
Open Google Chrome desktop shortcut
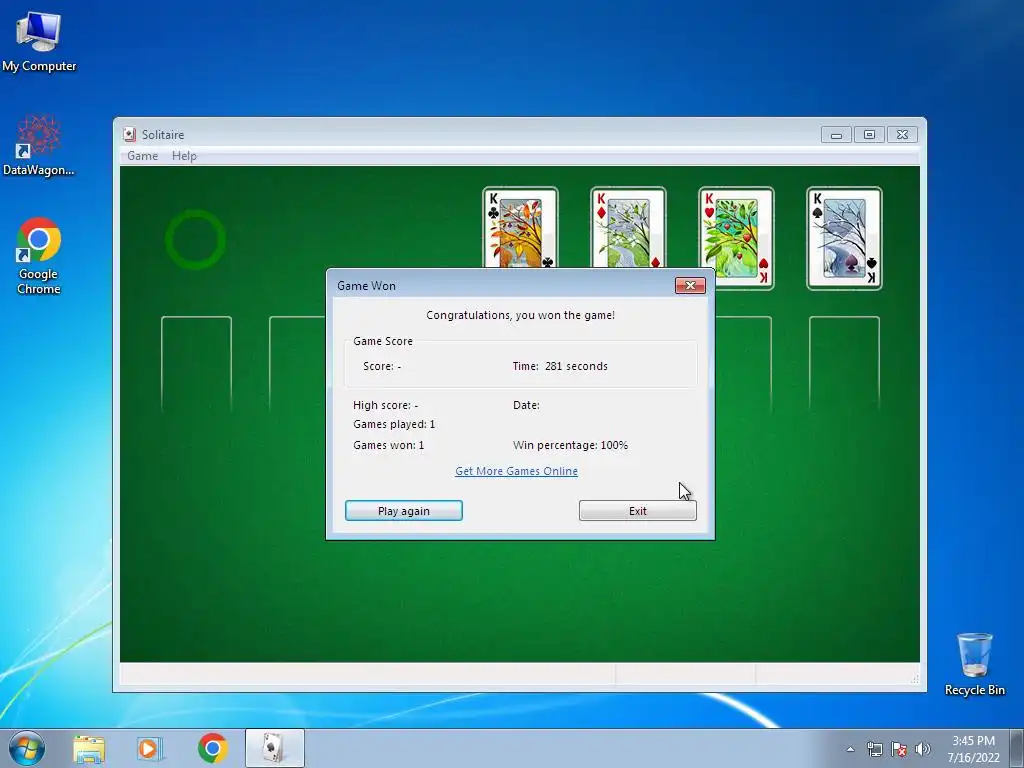click(39, 256)
